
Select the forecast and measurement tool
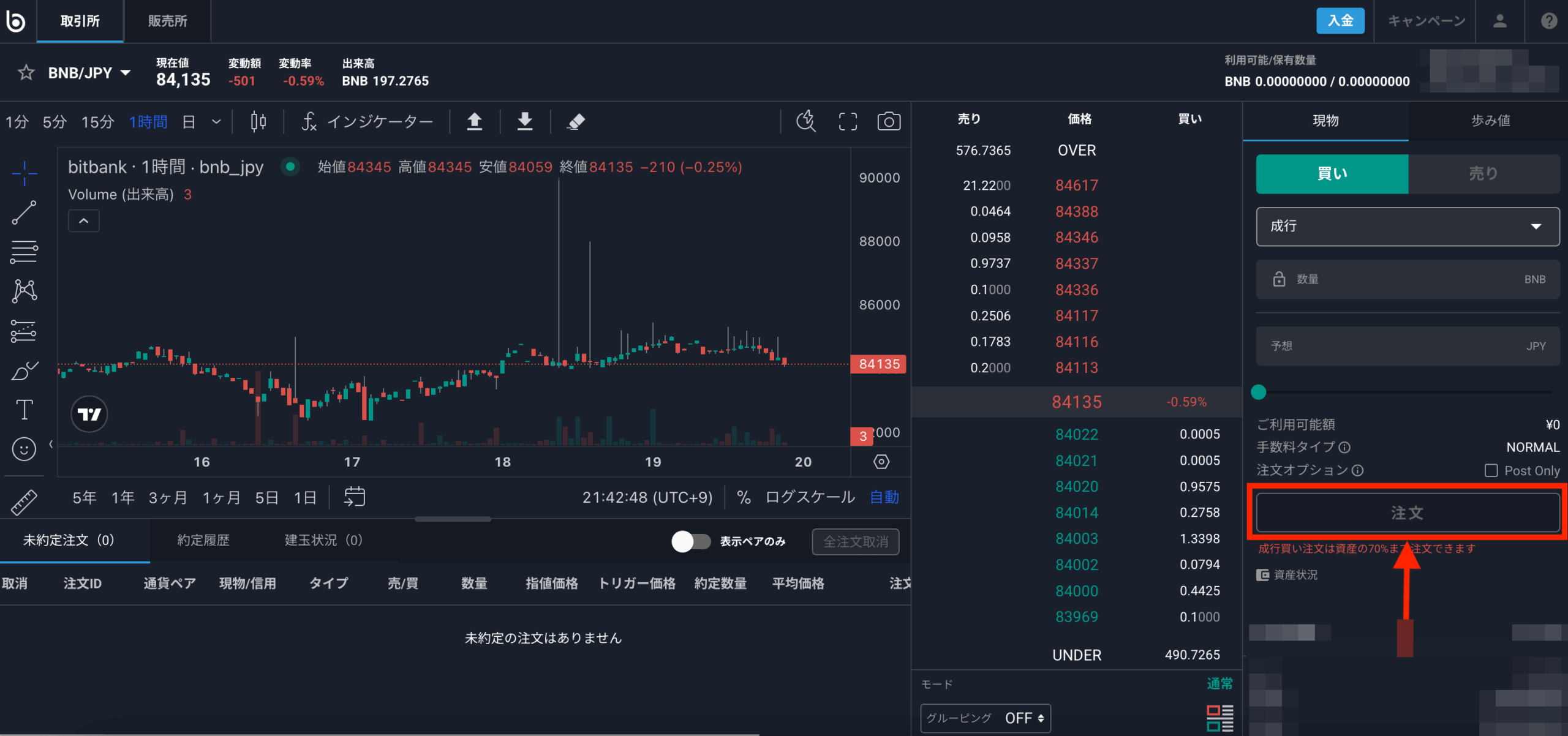click(24, 331)
